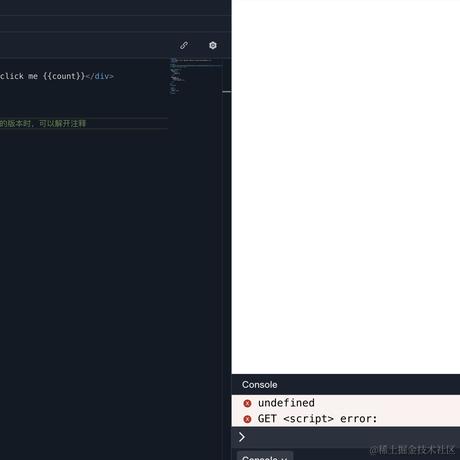Click the red error icon beside undefined
Screen dimensions: 460x460
tap(247, 403)
